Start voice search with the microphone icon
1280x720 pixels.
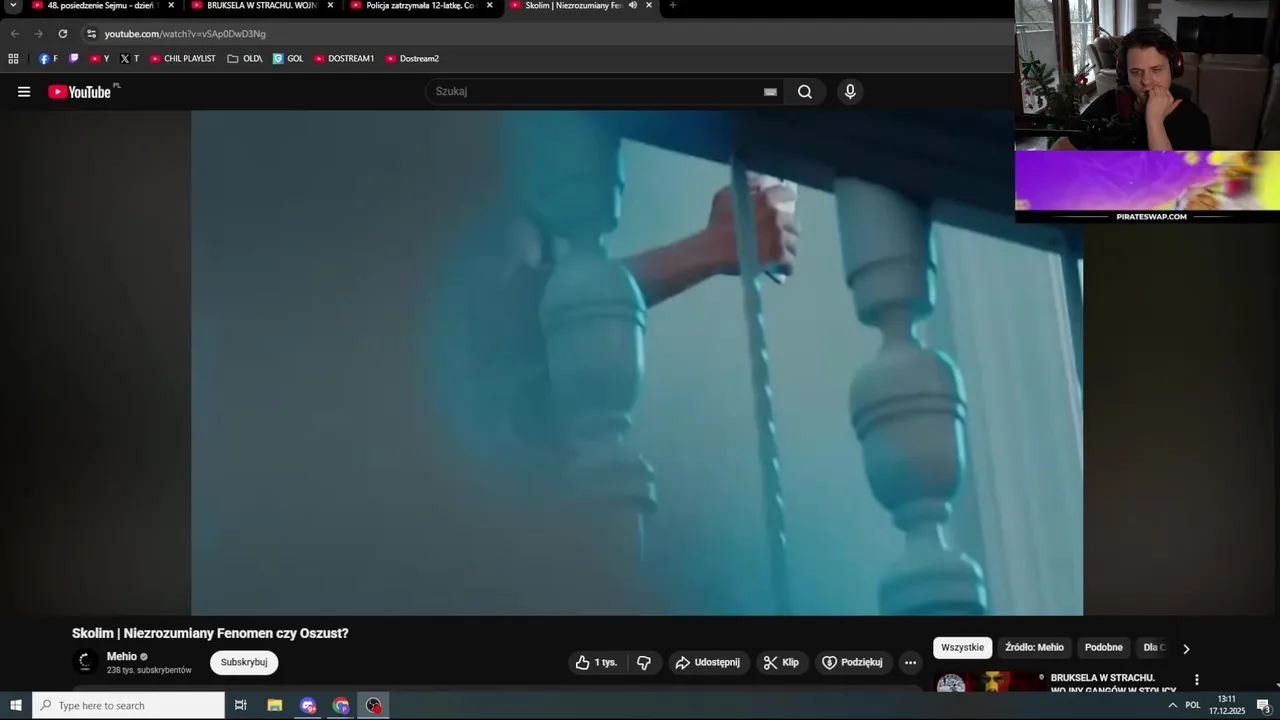coord(850,92)
